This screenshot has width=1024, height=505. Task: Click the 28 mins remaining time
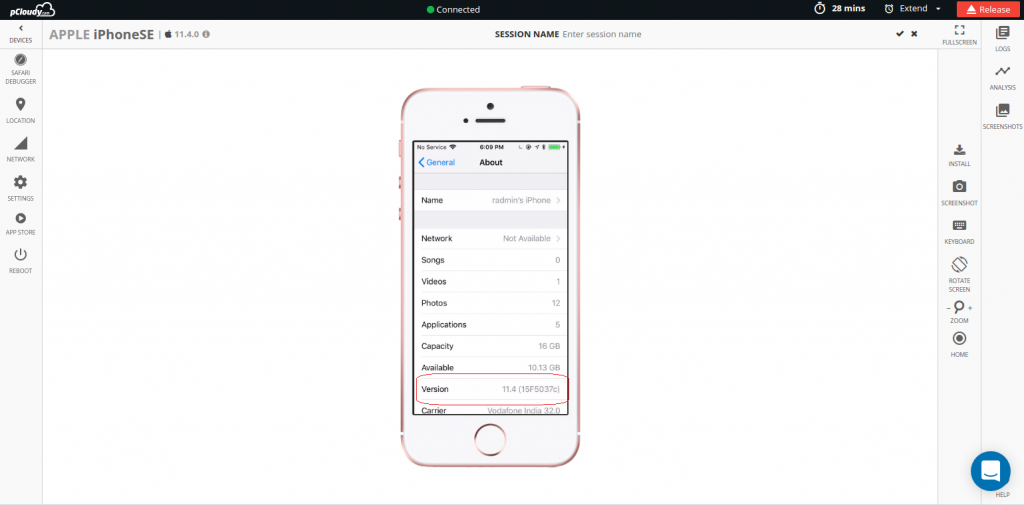pyautogui.click(x=848, y=9)
